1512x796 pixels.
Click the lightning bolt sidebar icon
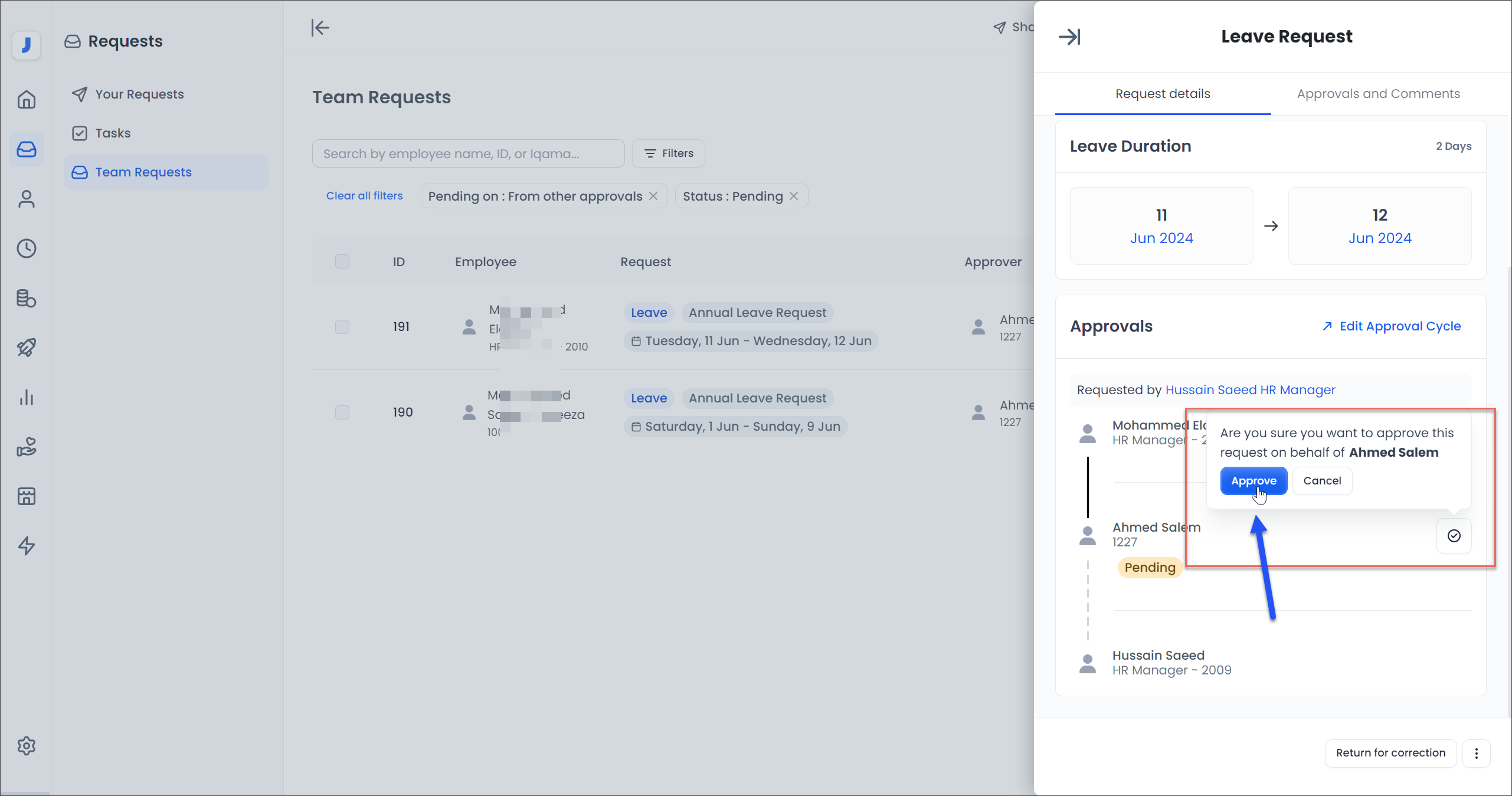27,546
